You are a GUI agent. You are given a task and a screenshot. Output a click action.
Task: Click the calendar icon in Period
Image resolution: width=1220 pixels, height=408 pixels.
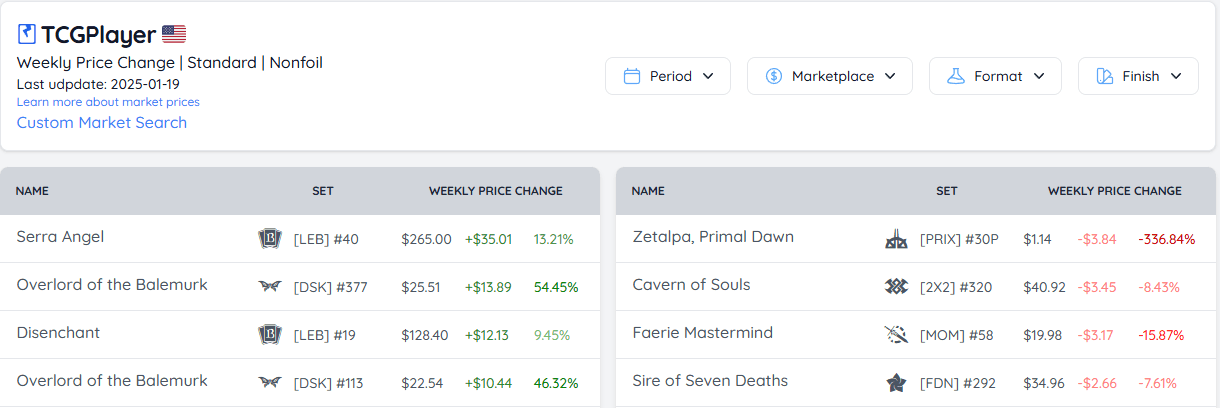(632, 76)
